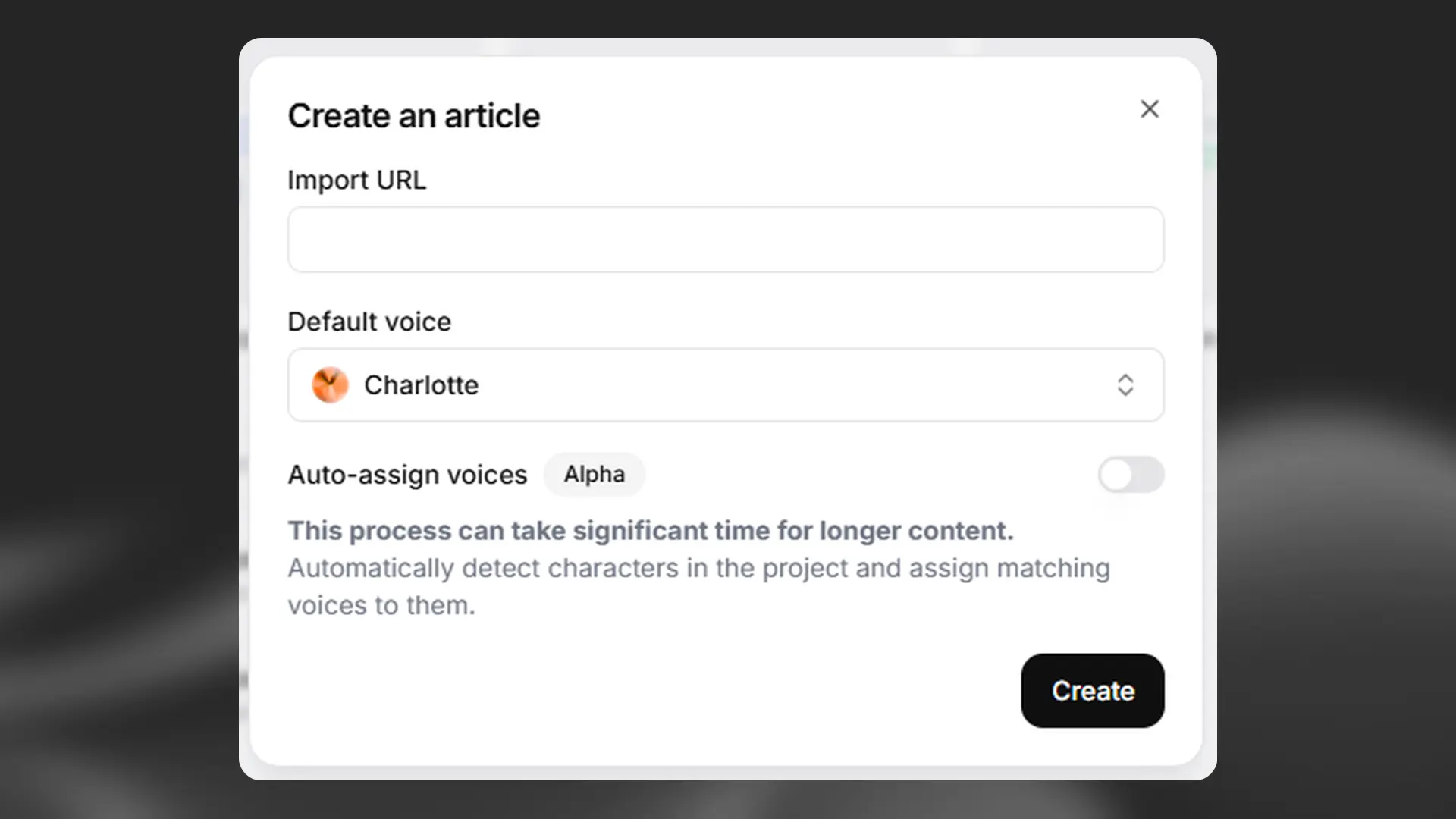Select the Create an article title

(x=413, y=115)
